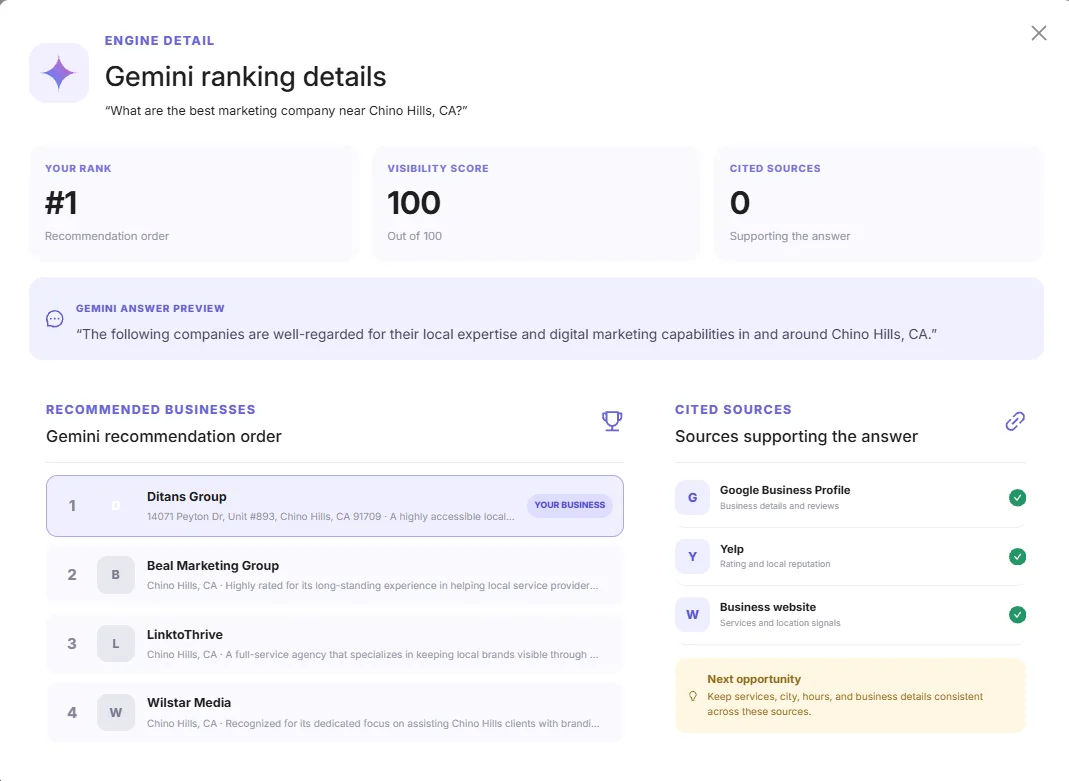The height and width of the screenshot is (781, 1069).
Task: Click Wilstar Media description text
Action: [x=373, y=723]
